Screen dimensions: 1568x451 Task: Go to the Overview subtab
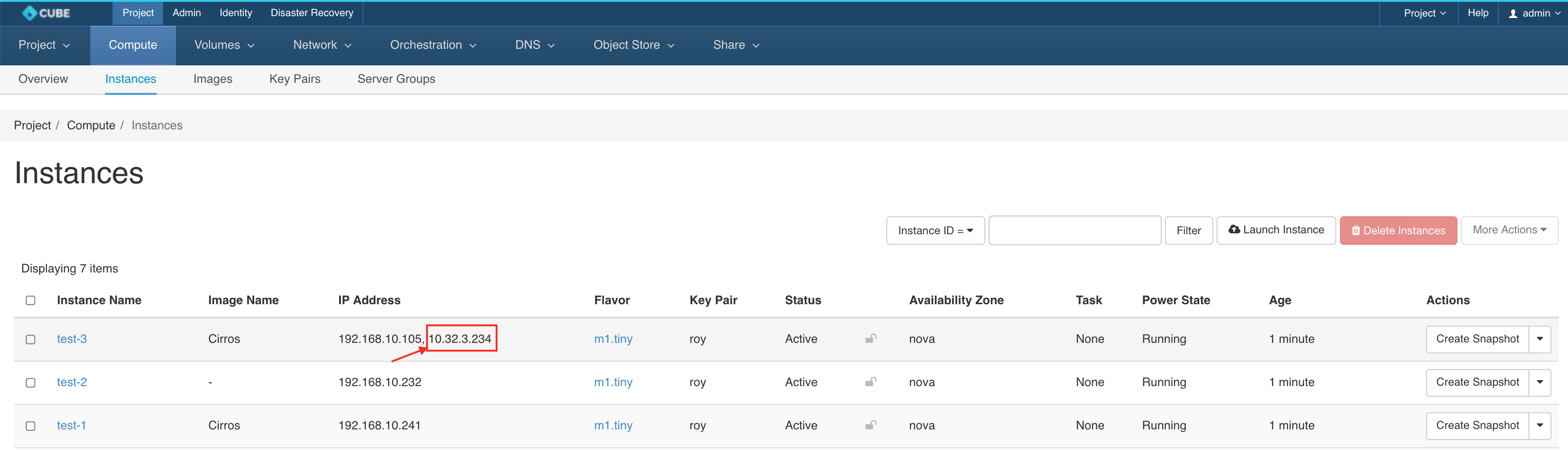(x=43, y=79)
